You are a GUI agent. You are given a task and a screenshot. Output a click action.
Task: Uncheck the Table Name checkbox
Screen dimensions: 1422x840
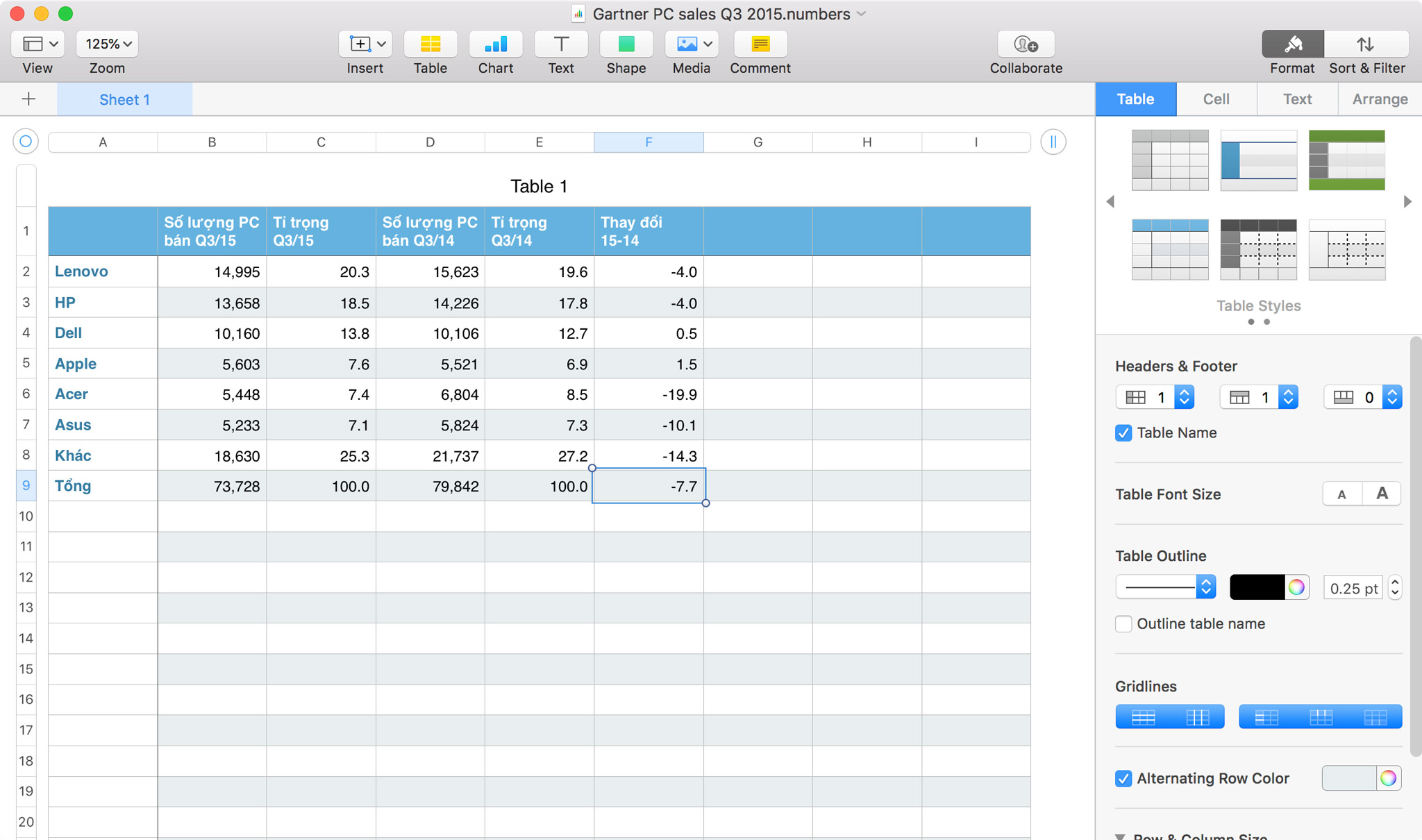coord(1123,433)
